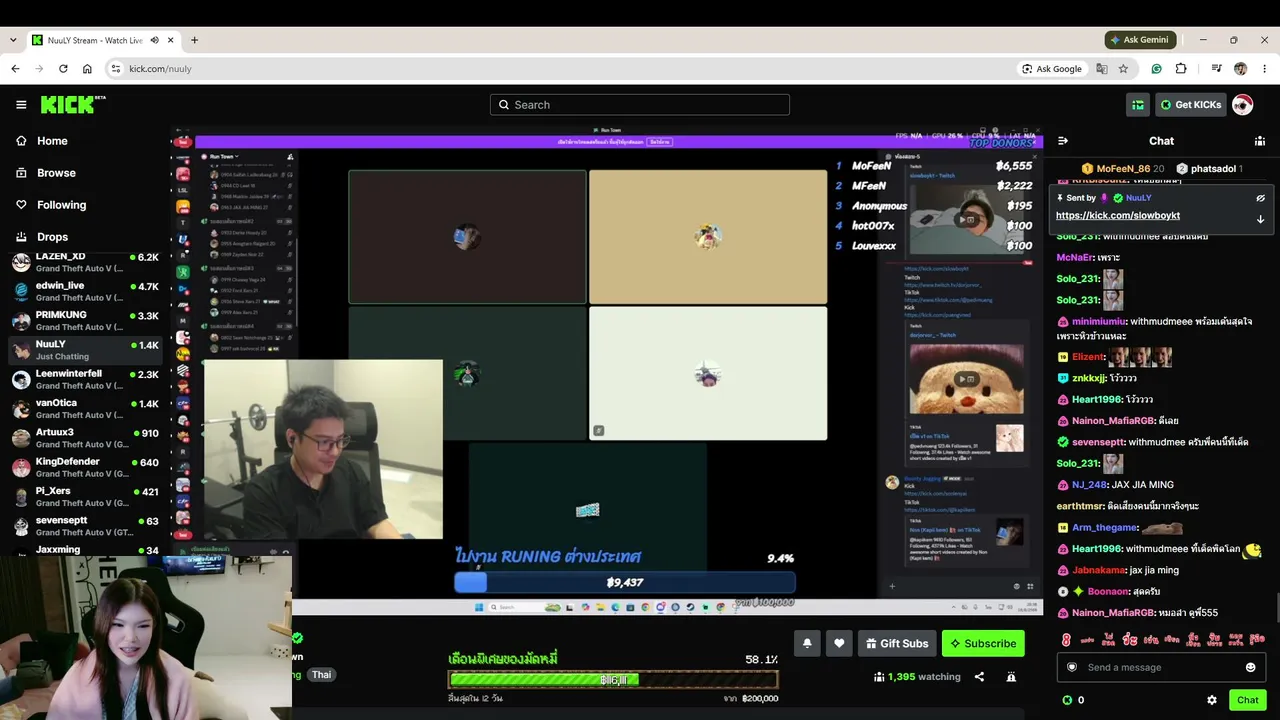The image size is (1280, 720).
Task: Open Pi_Xers channel in sidebar
Action: (85, 497)
